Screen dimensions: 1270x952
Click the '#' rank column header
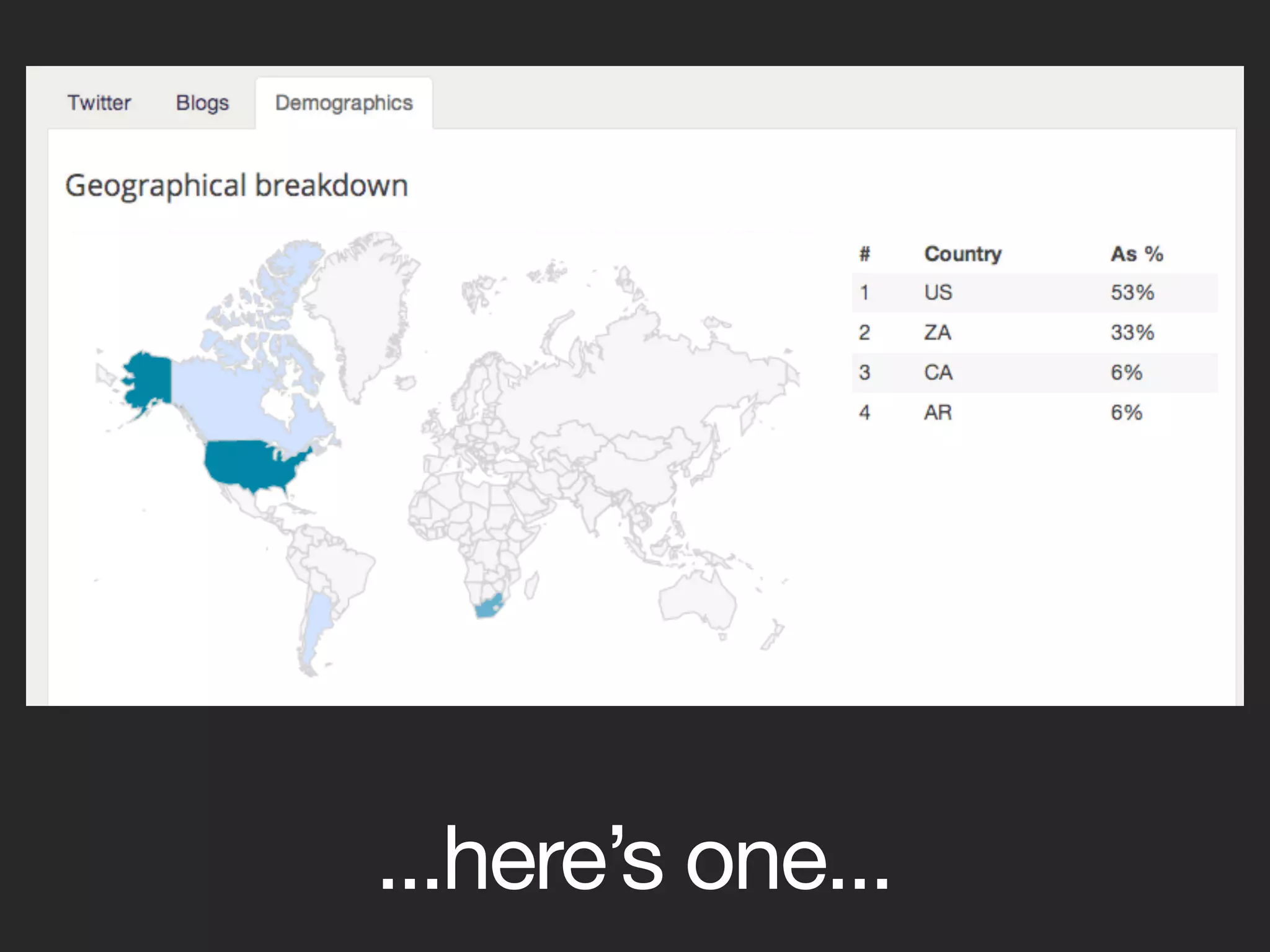click(x=864, y=254)
